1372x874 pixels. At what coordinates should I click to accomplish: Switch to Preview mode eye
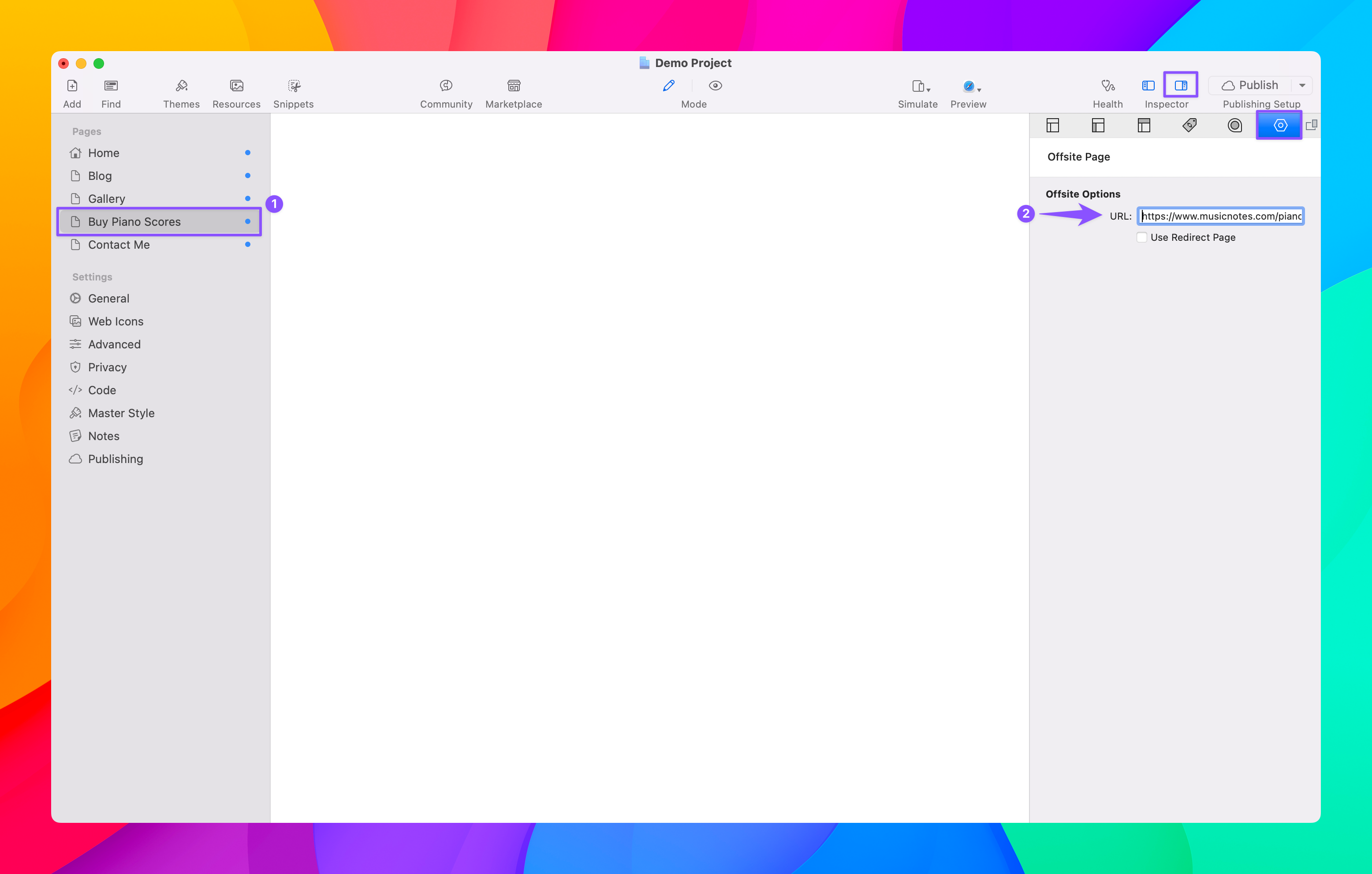click(715, 86)
